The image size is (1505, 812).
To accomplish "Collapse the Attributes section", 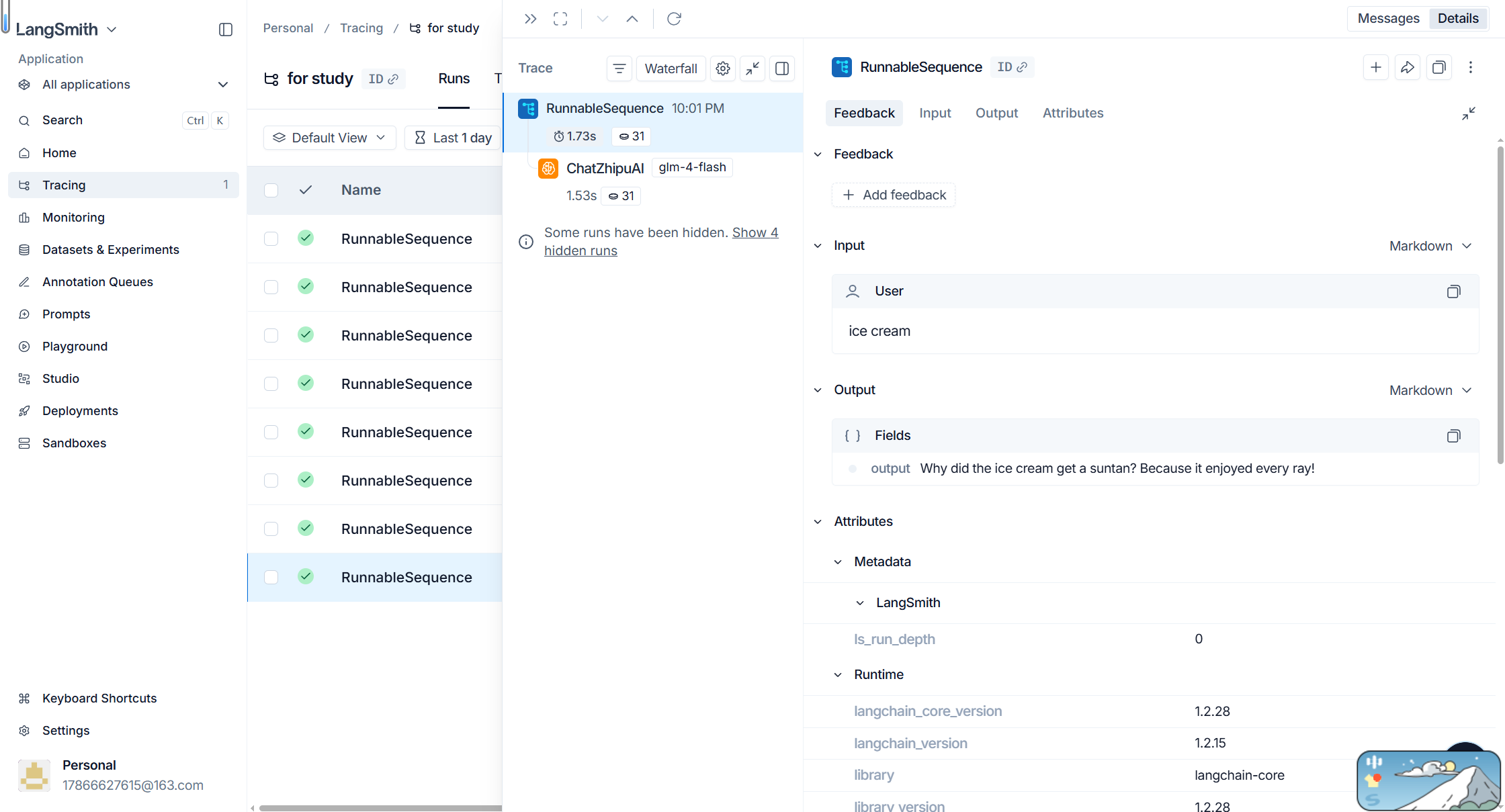I will coord(818,522).
